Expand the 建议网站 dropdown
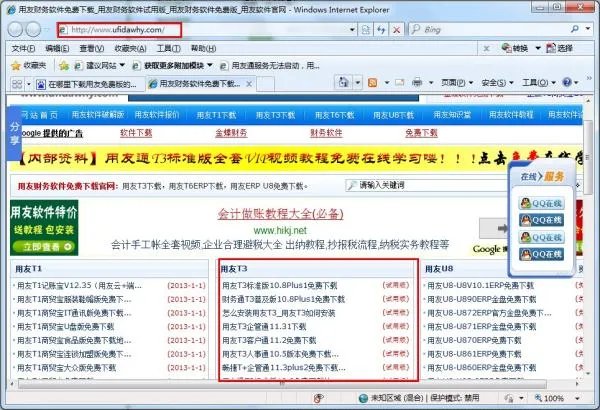600x410 pixels. (x=122, y=65)
